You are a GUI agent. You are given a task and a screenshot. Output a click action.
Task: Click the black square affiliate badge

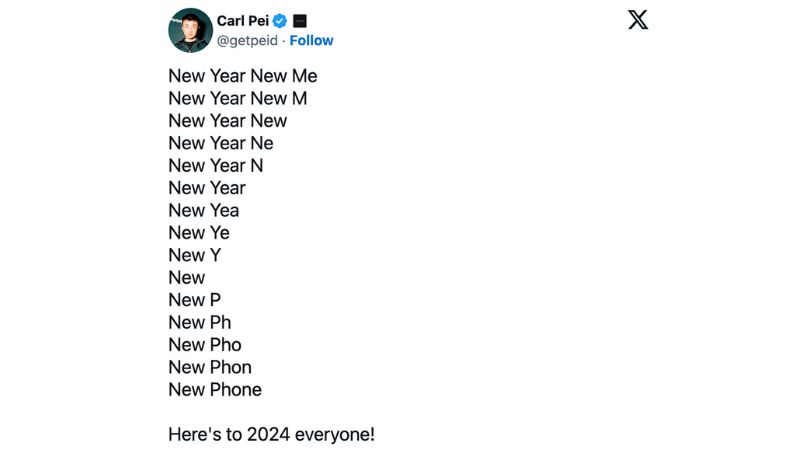tap(300, 21)
